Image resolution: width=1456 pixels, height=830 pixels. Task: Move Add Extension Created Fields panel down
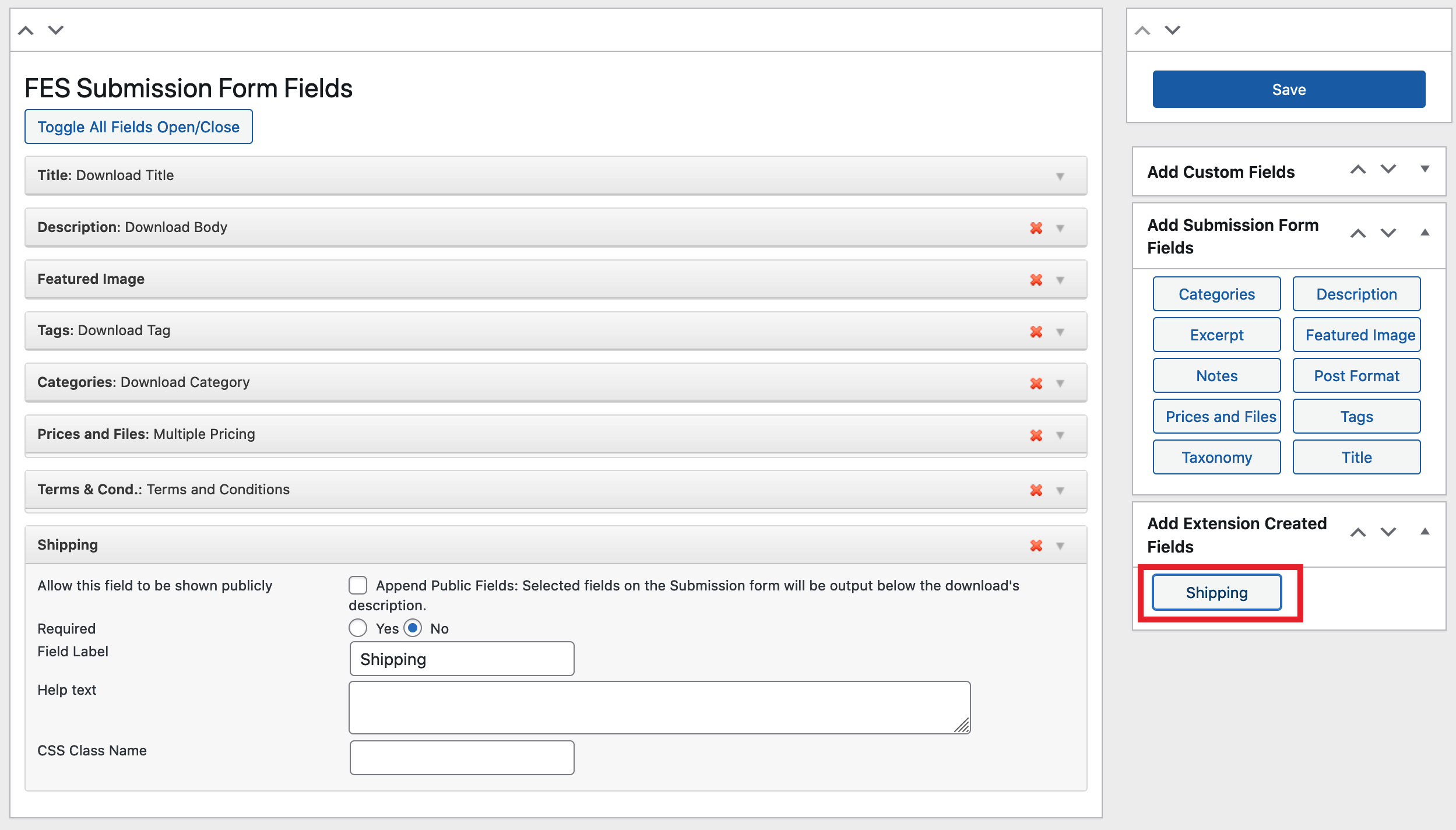click(x=1388, y=532)
